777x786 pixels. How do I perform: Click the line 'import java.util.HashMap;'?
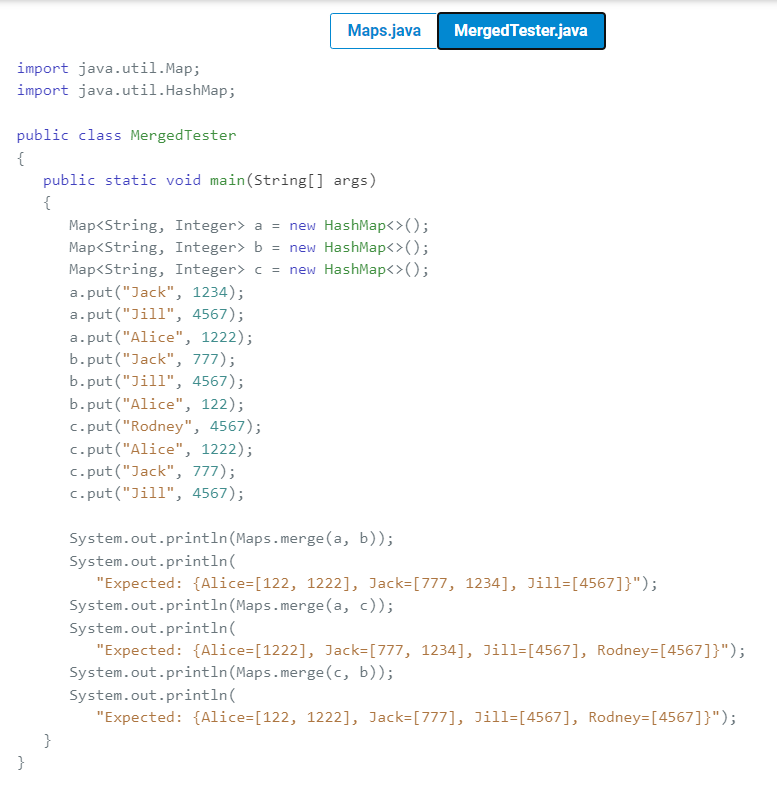click(x=126, y=90)
